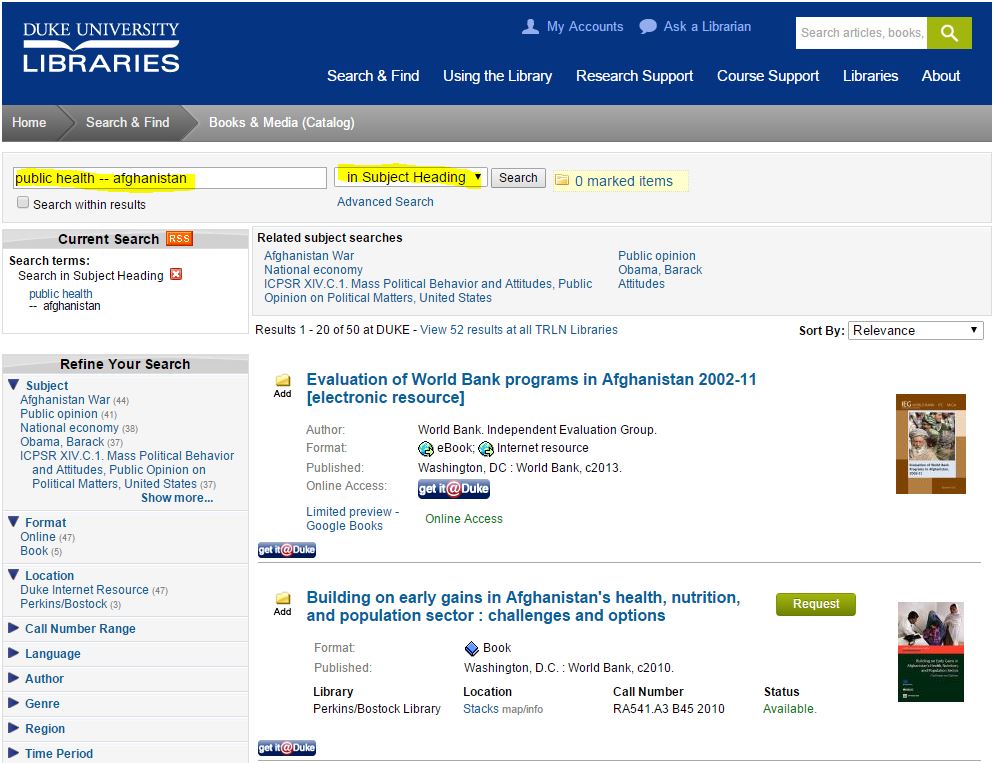This screenshot has height=763, width=993.
Task: Go to Search & Find breadcrumb
Action: [127, 122]
